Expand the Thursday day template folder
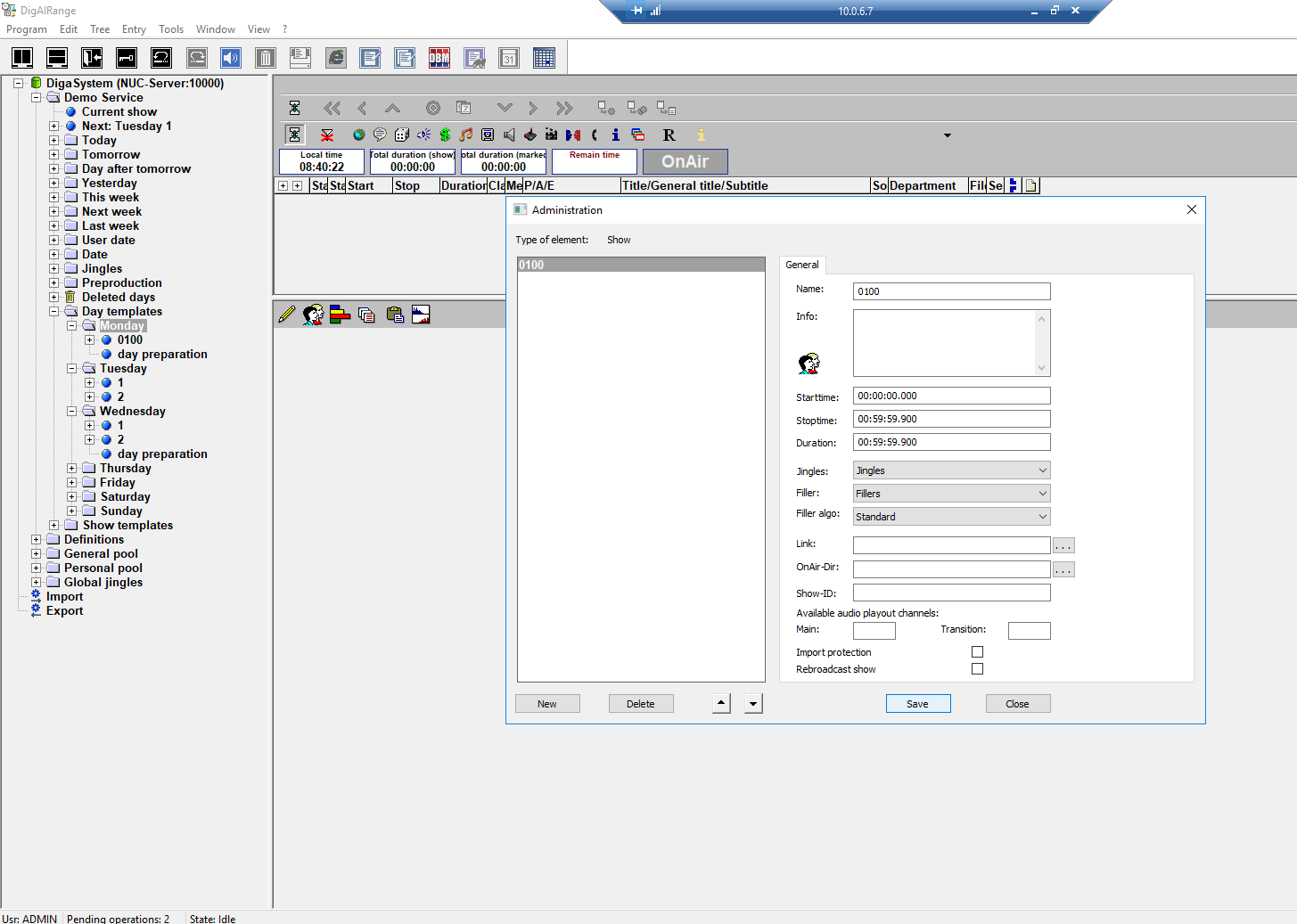This screenshot has height=924, width=1297. pyautogui.click(x=72, y=468)
